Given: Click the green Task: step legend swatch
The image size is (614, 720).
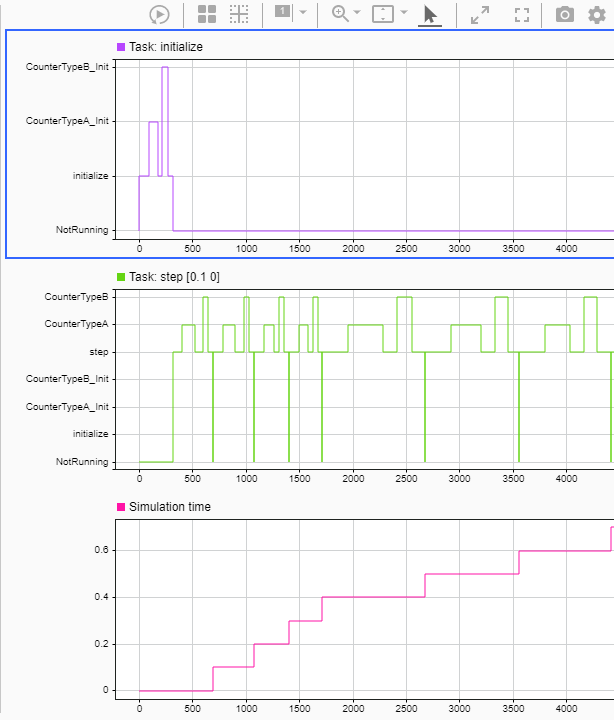Looking at the screenshot, I should [x=121, y=277].
